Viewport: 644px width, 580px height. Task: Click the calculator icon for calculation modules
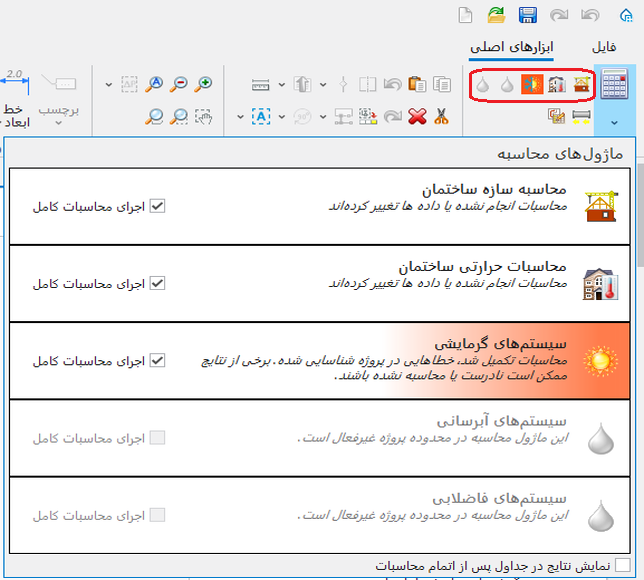(614, 85)
